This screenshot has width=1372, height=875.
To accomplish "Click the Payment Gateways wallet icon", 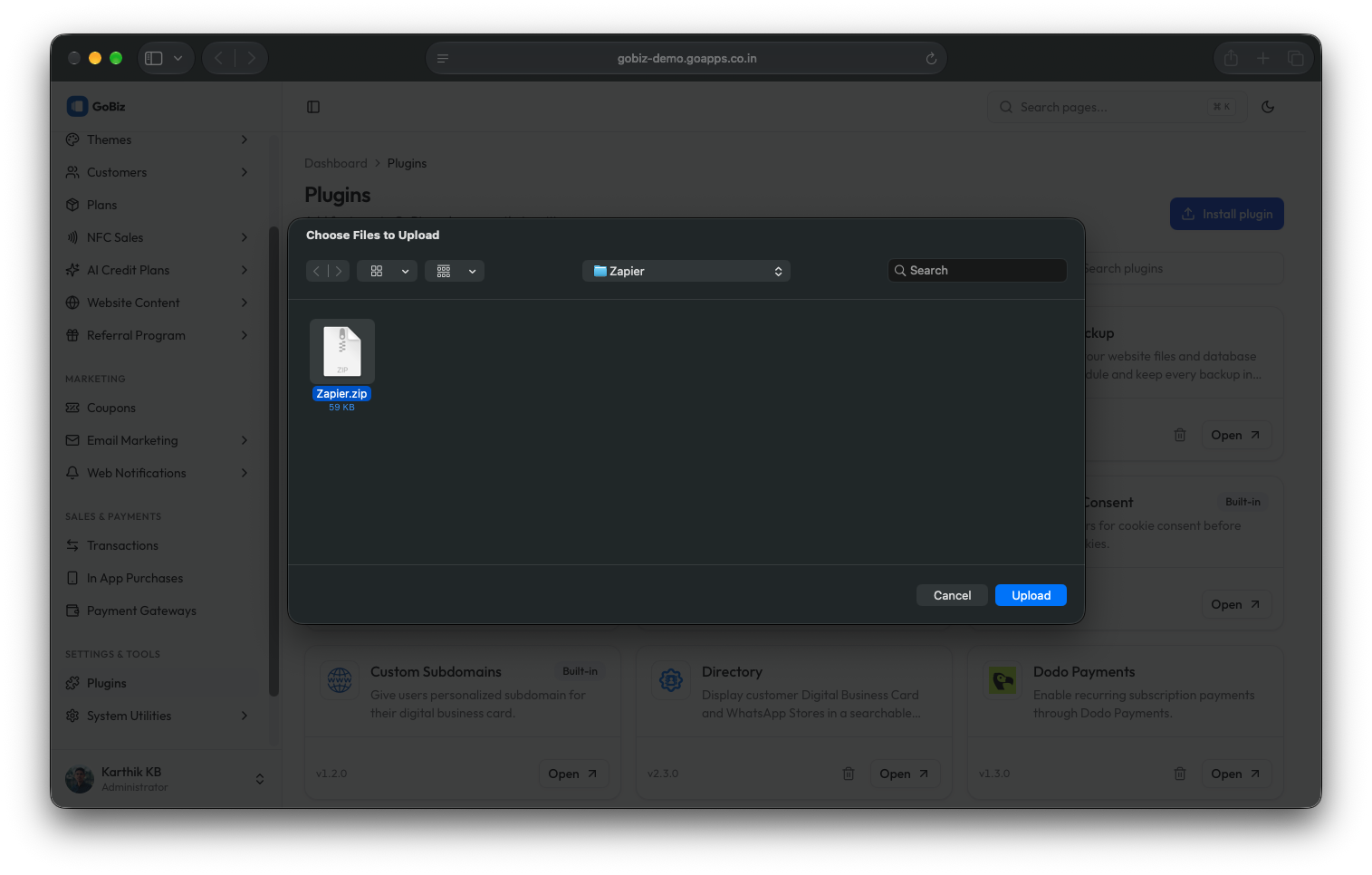I will click(72, 611).
